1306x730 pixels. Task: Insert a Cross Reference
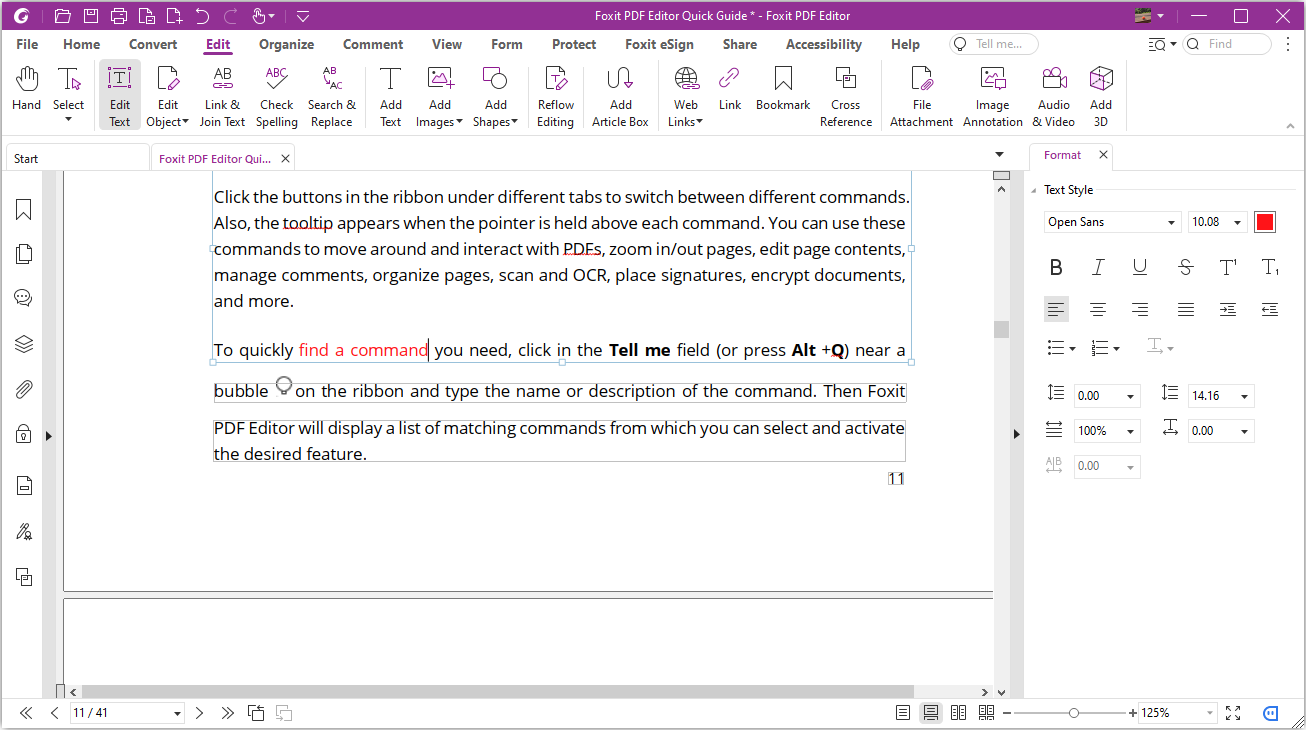point(846,93)
